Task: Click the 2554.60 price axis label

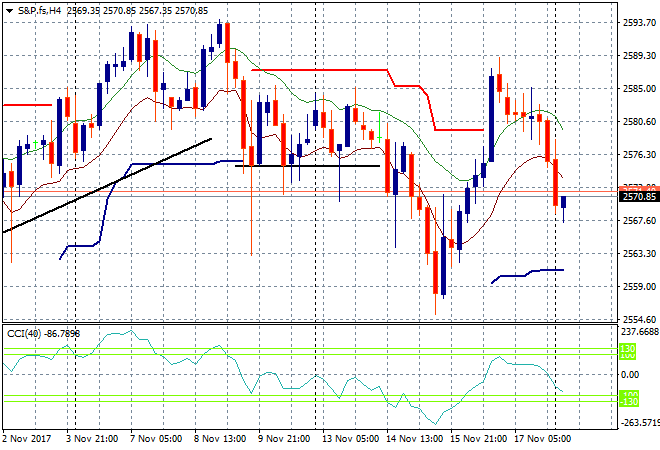Action: coord(639,320)
